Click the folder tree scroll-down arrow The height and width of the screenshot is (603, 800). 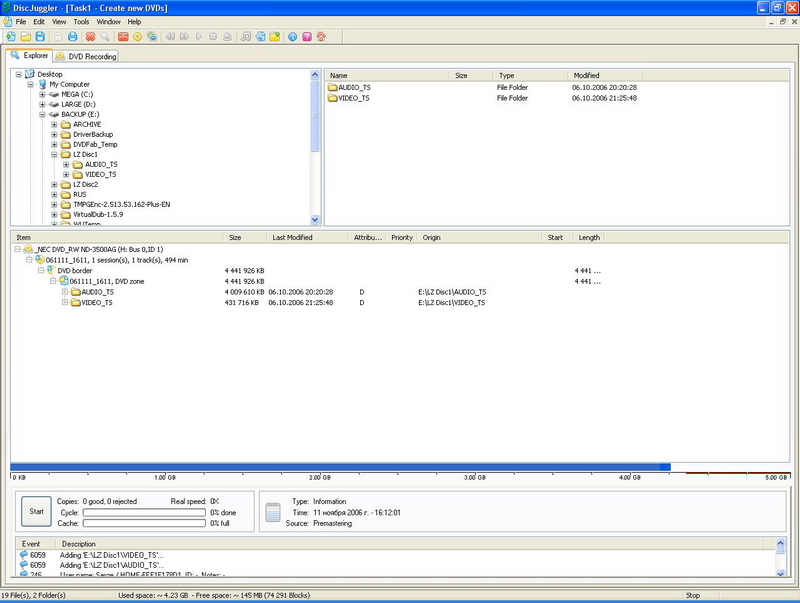[315, 220]
